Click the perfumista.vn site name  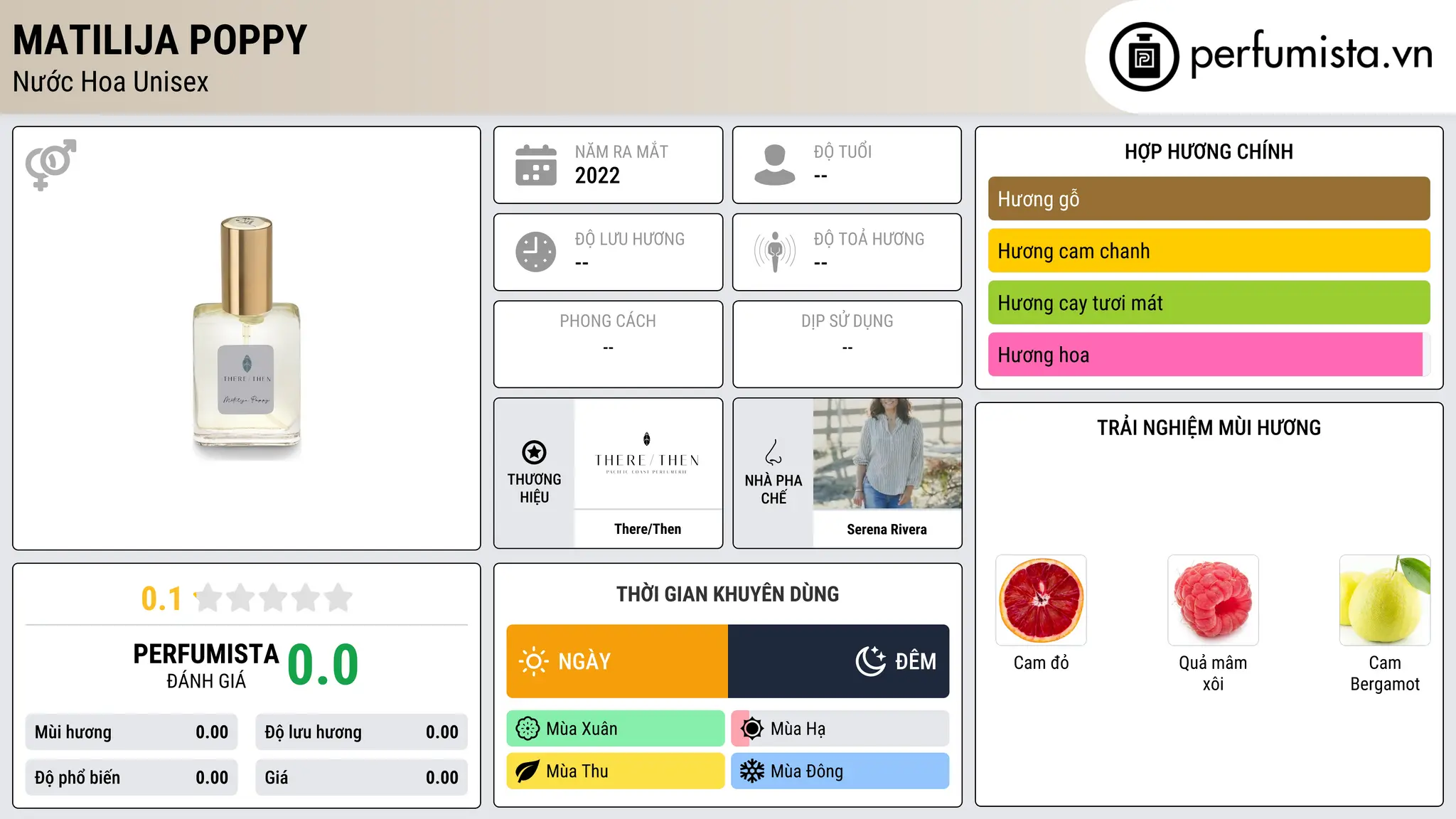pos(1311,53)
